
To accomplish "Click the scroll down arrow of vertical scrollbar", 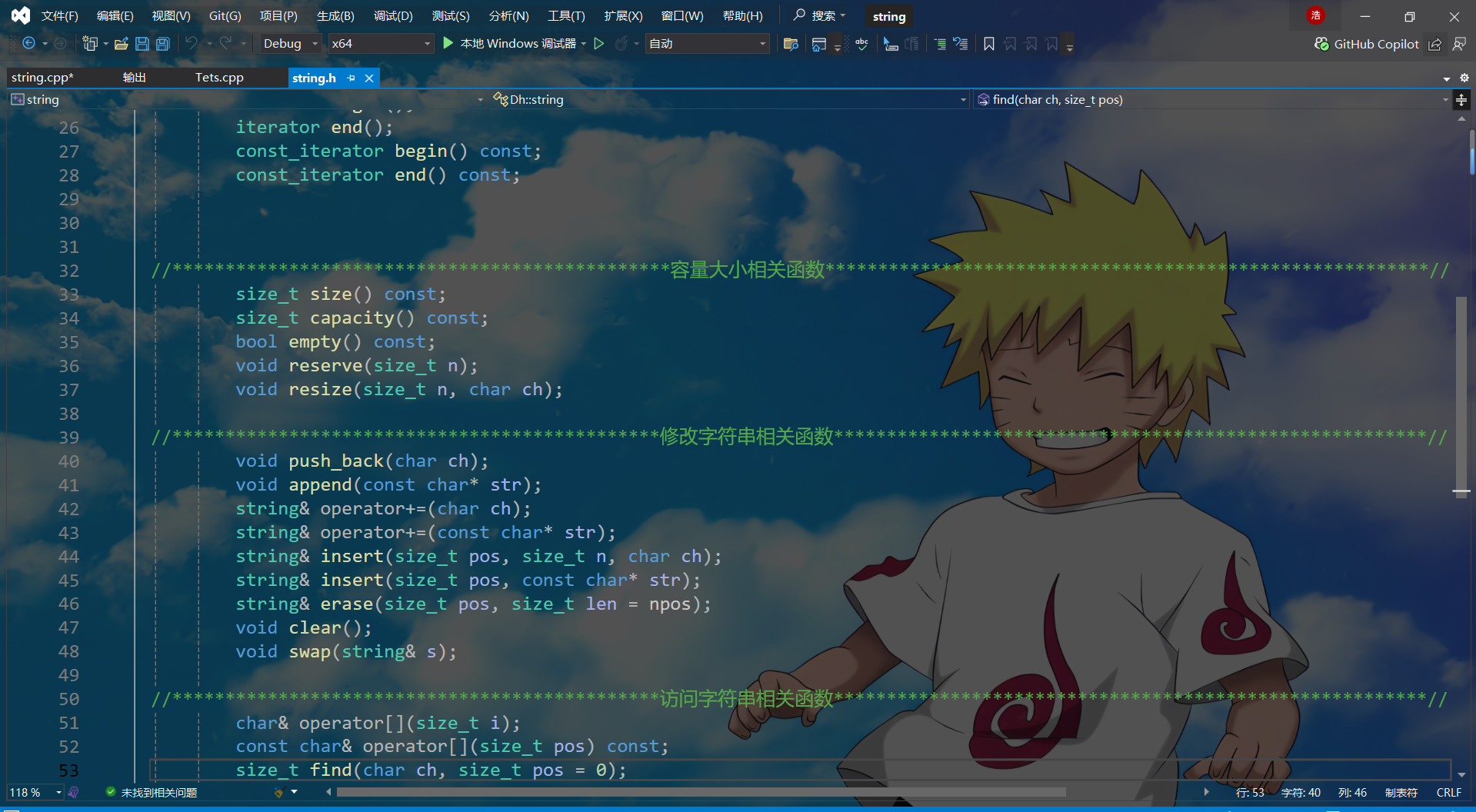I will pos(1461,774).
